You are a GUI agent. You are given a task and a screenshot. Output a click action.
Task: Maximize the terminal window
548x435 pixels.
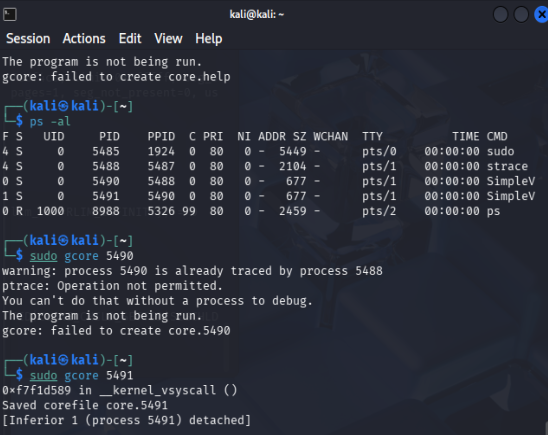tap(521, 15)
